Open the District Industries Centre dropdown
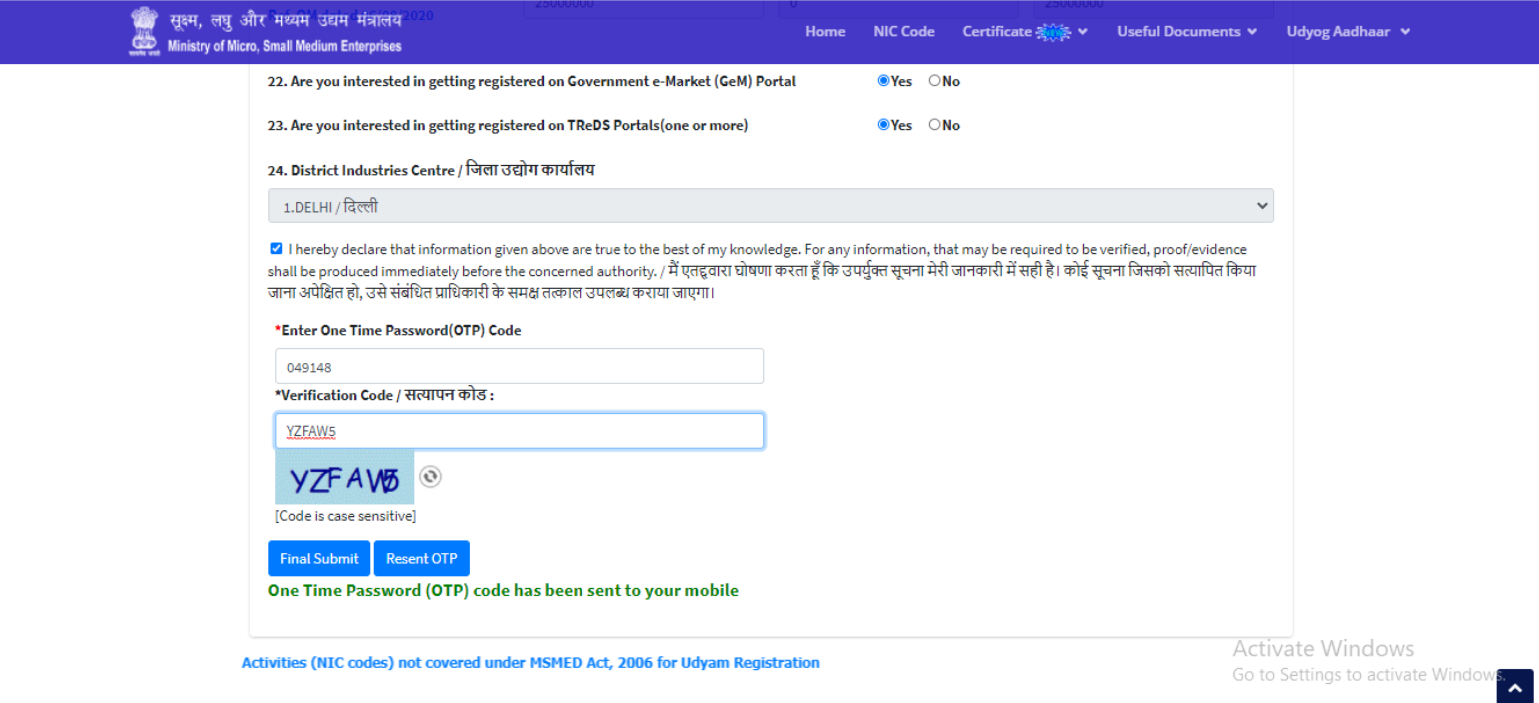The width and height of the screenshot is (1539, 703). [x=770, y=206]
